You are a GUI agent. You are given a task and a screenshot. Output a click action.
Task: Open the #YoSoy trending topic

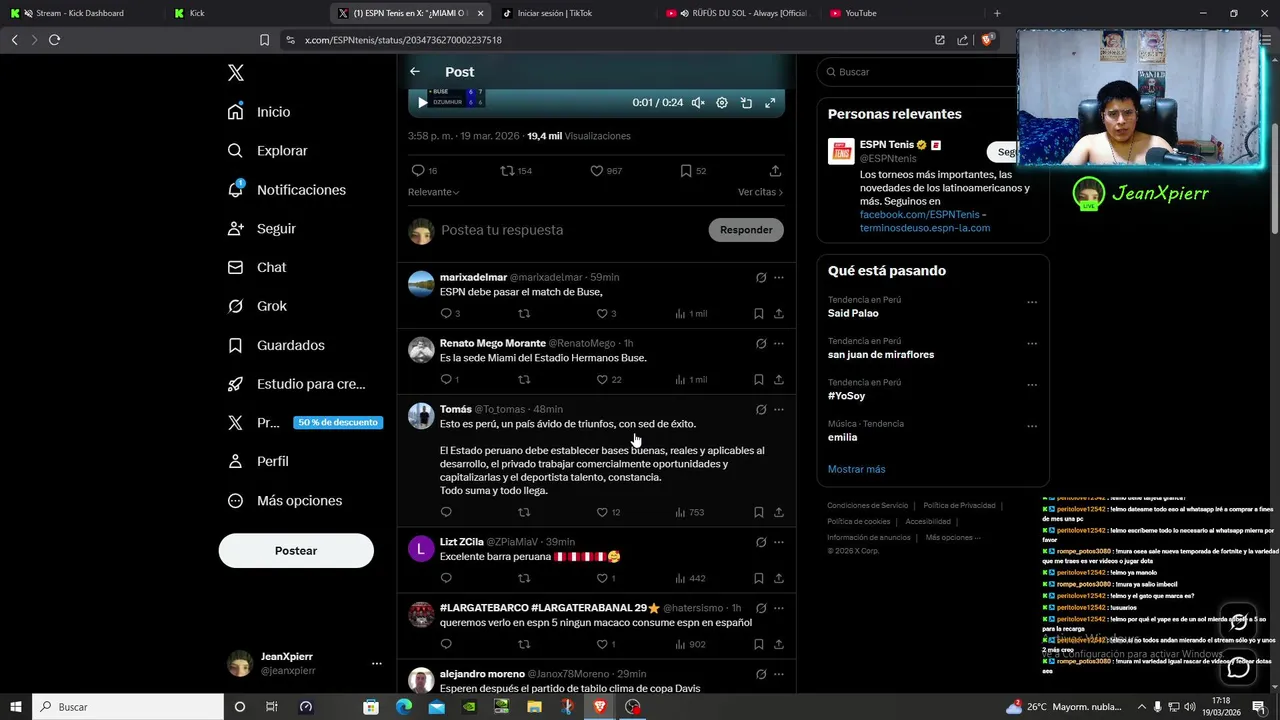(846, 396)
